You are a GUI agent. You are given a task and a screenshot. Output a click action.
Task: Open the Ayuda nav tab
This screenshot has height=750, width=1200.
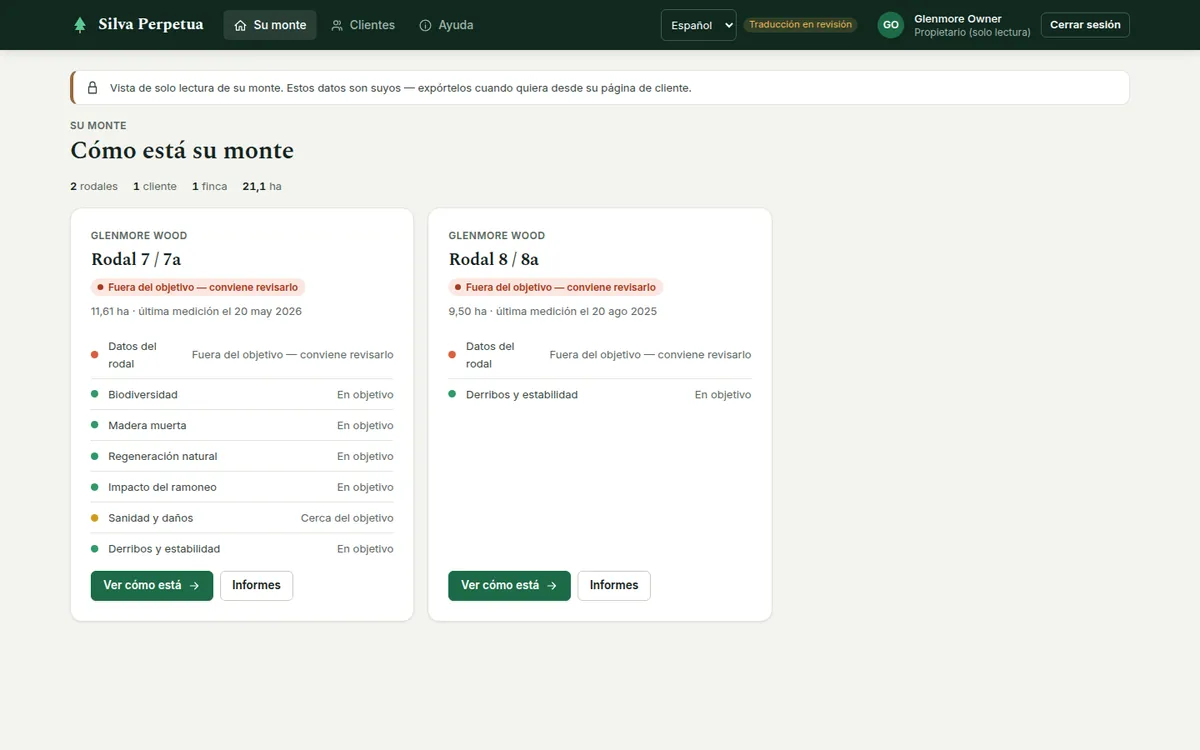[x=446, y=25]
